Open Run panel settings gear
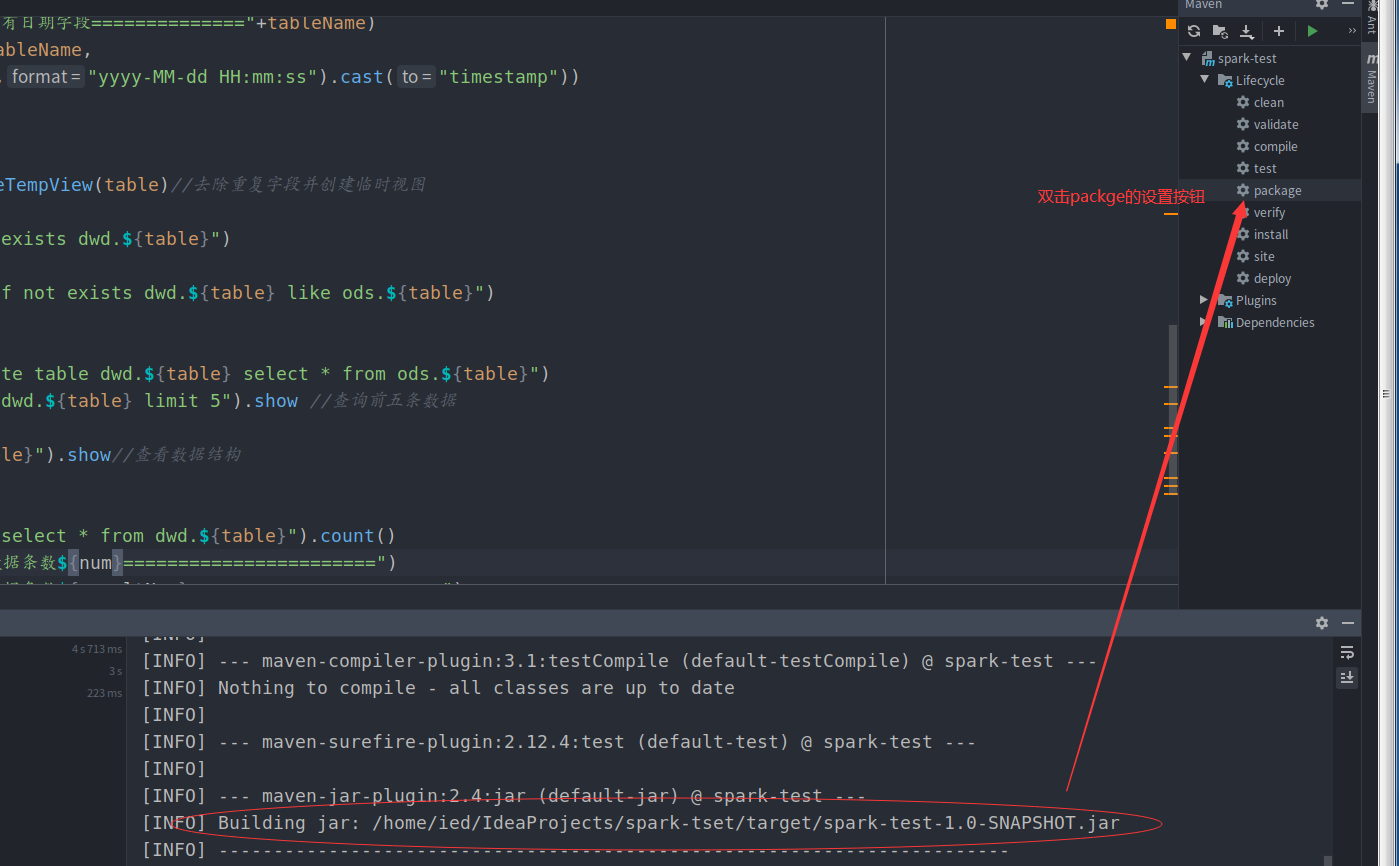The image size is (1399, 866). click(1322, 622)
